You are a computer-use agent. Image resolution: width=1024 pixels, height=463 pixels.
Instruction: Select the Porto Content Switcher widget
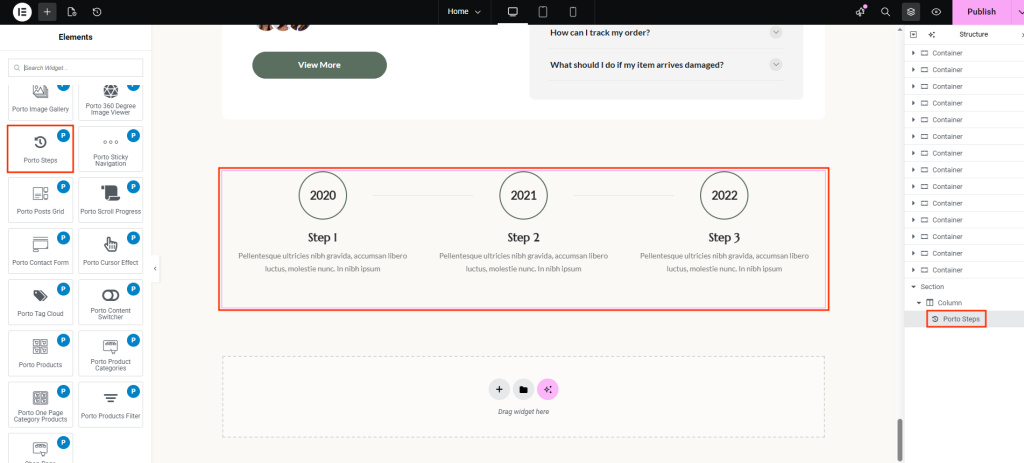click(x=110, y=303)
